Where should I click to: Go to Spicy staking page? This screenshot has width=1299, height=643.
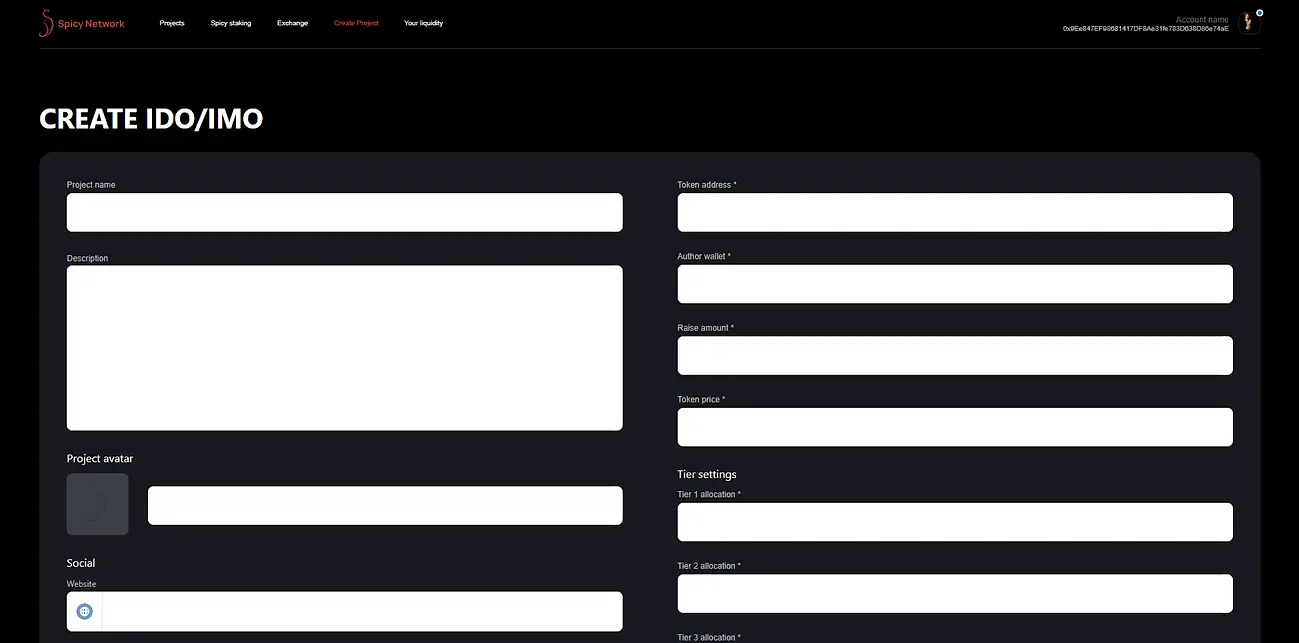pos(231,23)
